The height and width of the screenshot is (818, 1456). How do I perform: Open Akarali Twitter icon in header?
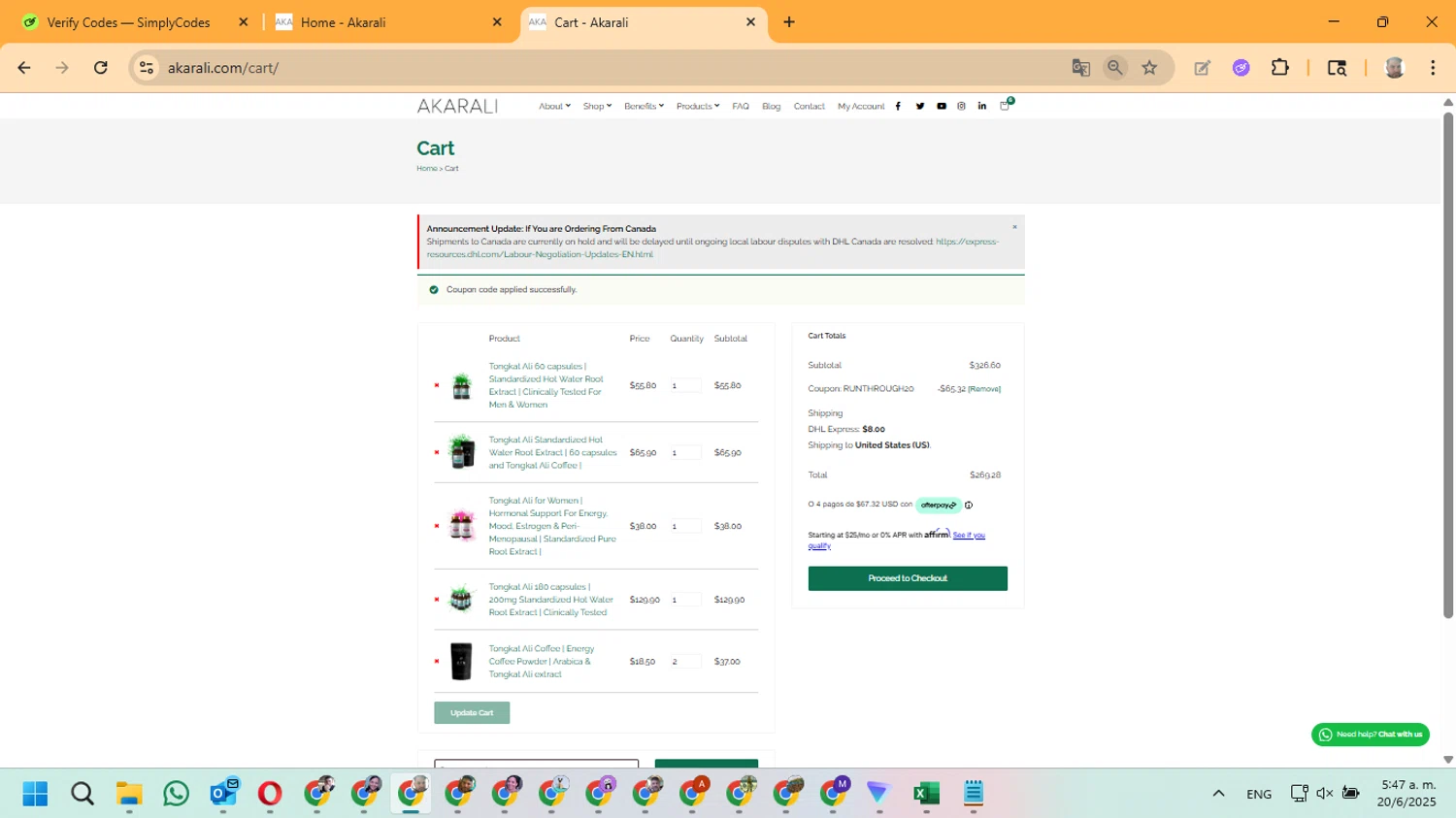[x=920, y=107]
